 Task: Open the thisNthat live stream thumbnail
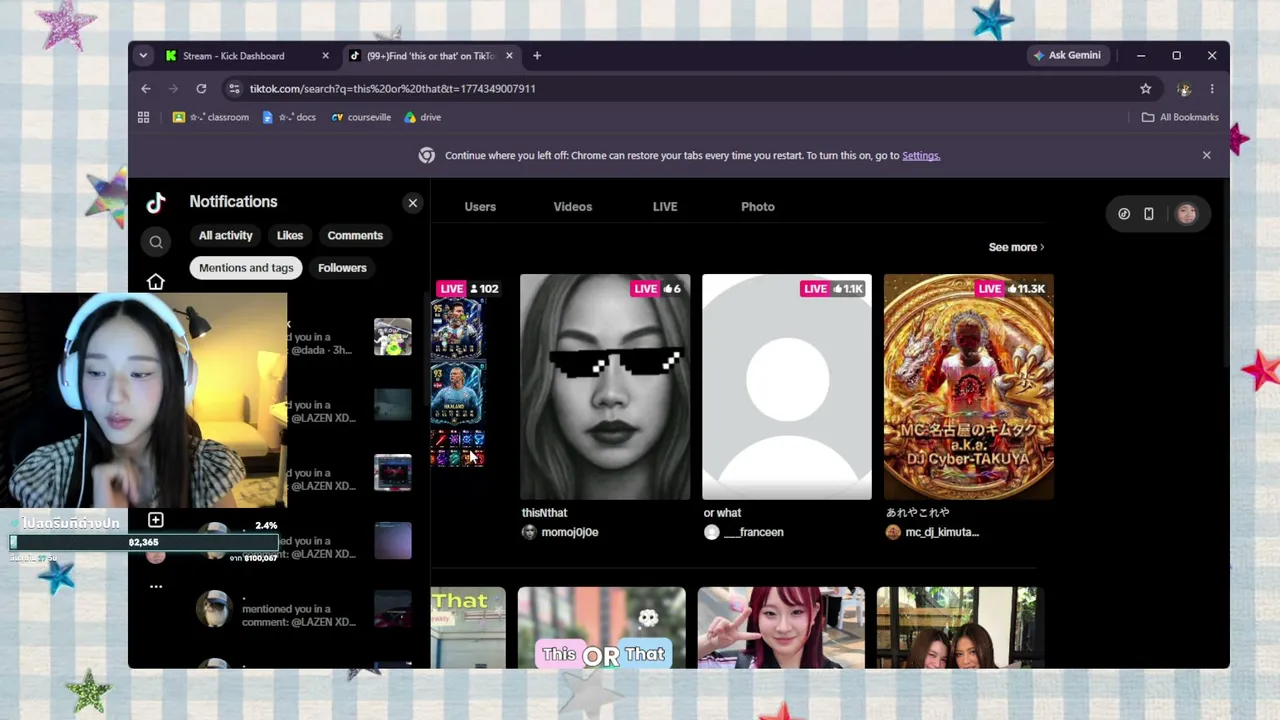(x=605, y=387)
